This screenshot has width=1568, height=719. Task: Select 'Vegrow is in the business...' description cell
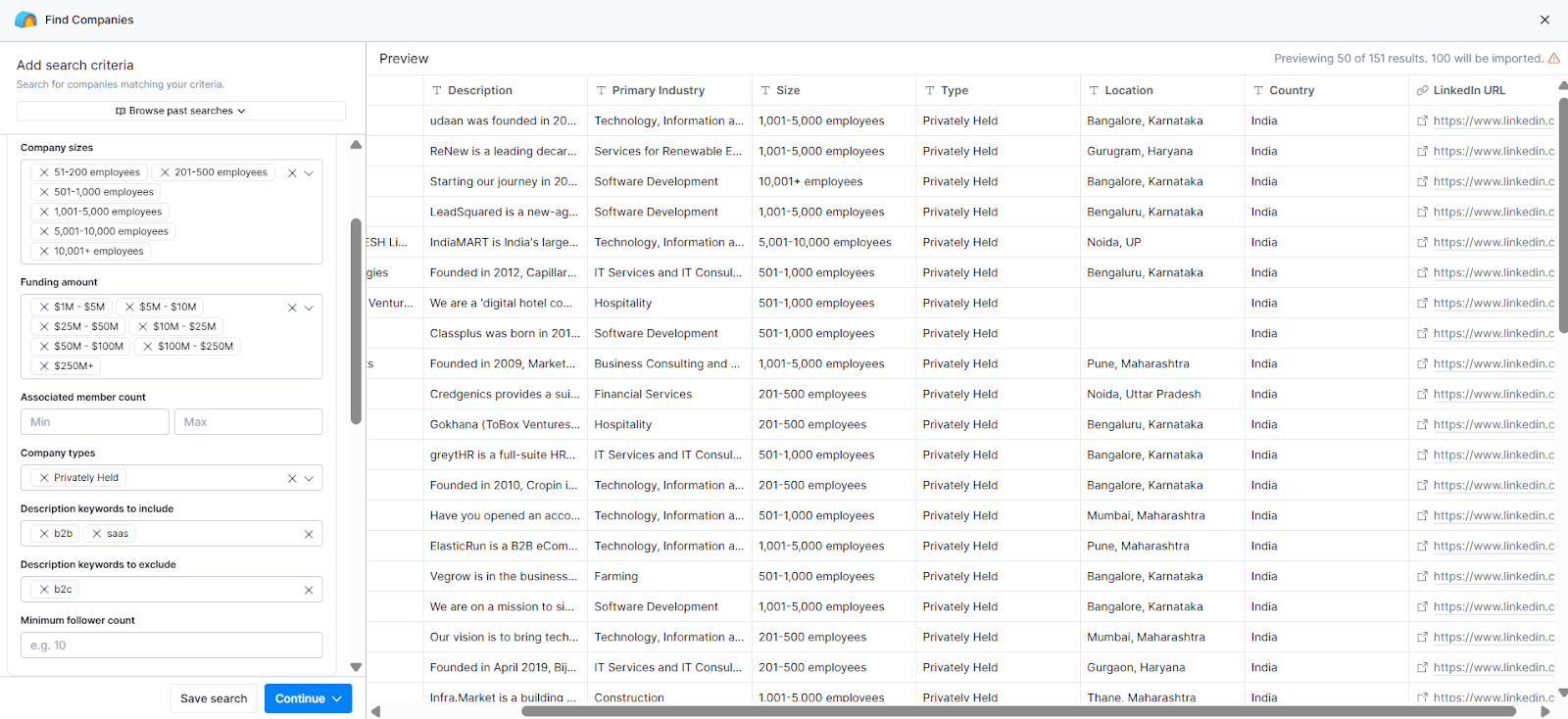(x=505, y=577)
